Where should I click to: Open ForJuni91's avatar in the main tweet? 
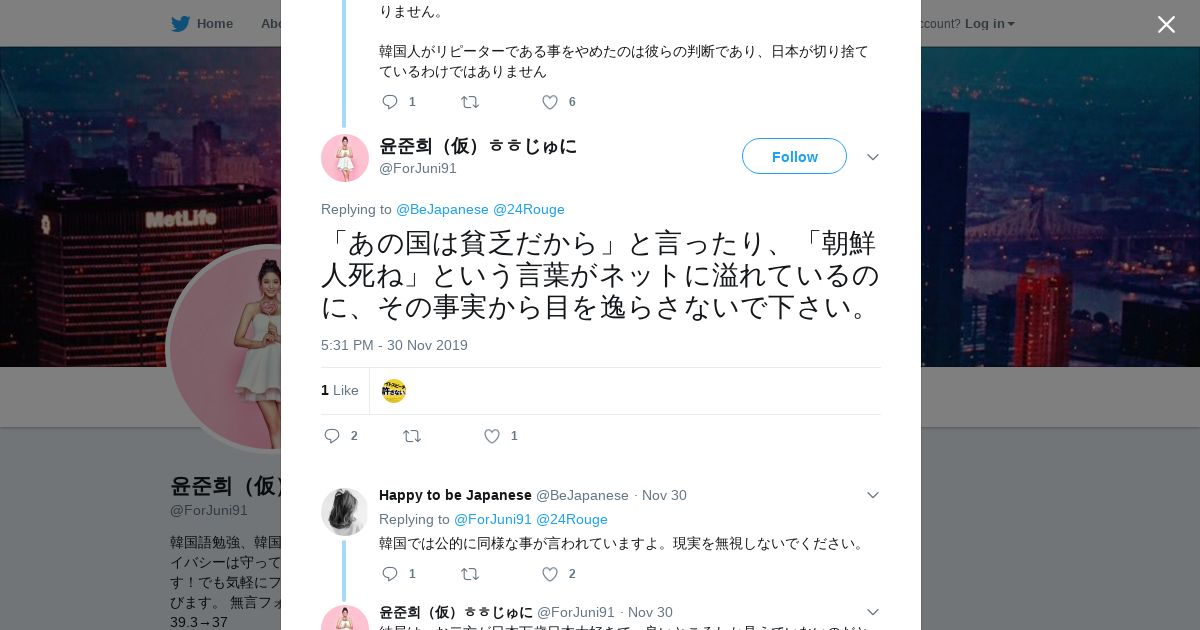(x=345, y=158)
